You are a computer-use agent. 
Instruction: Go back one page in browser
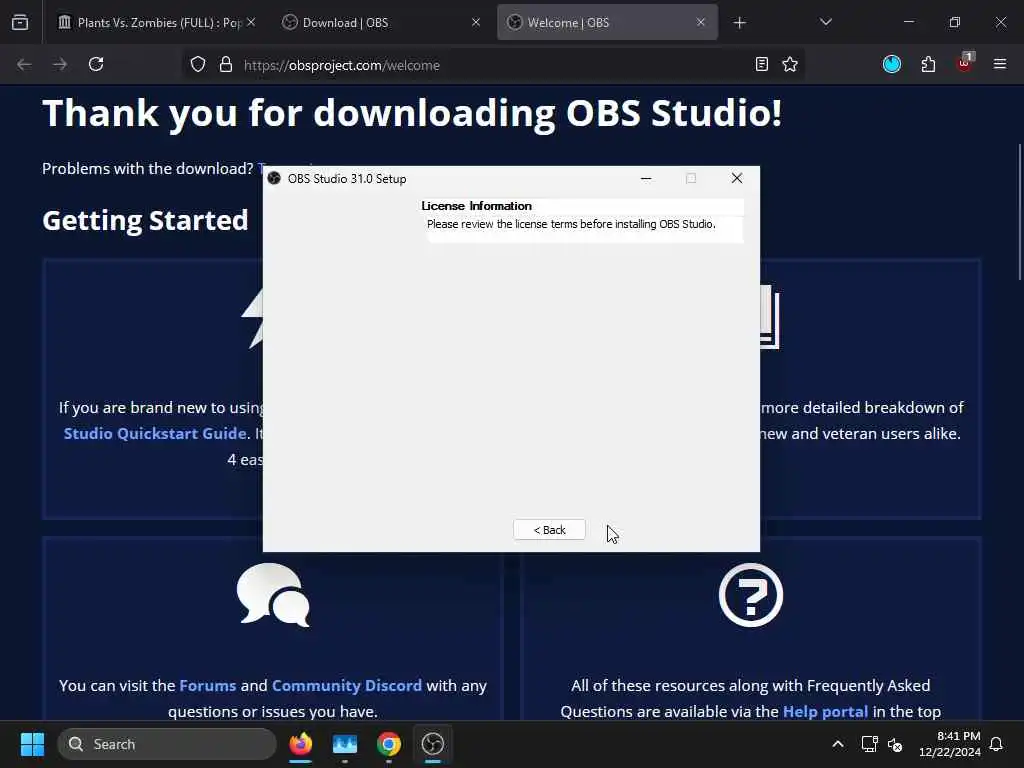pyautogui.click(x=24, y=64)
